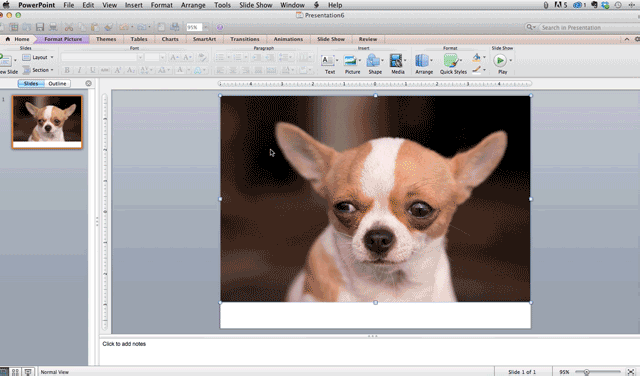Screen dimensions: 640x376
Task: Click the Decrease font size icon
Action: point(187,57)
